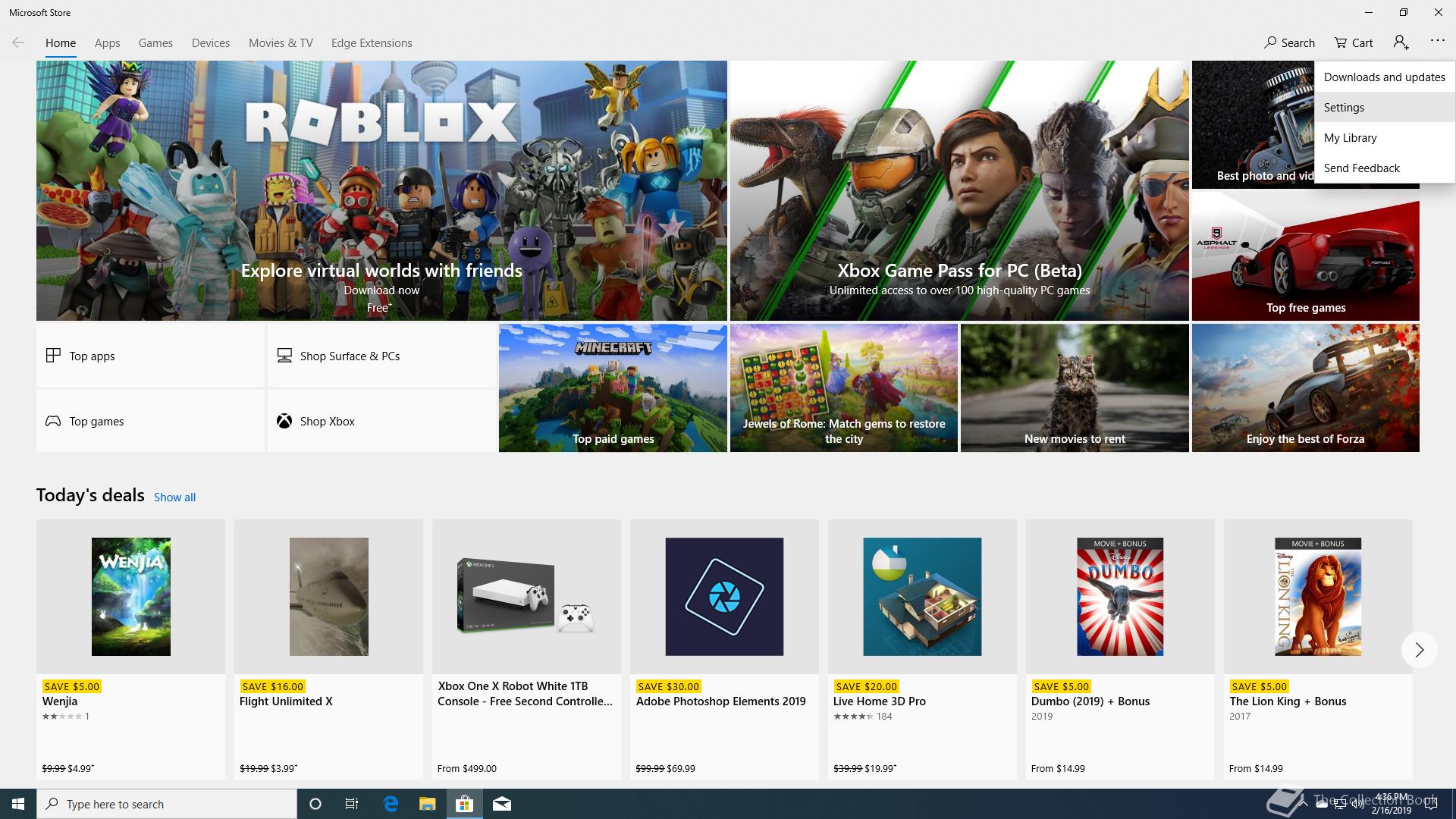The height and width of the screenshot is (819, 1456).
Task: Open Xbox One X Robot White console deal
Action: [x=526, y=649]
